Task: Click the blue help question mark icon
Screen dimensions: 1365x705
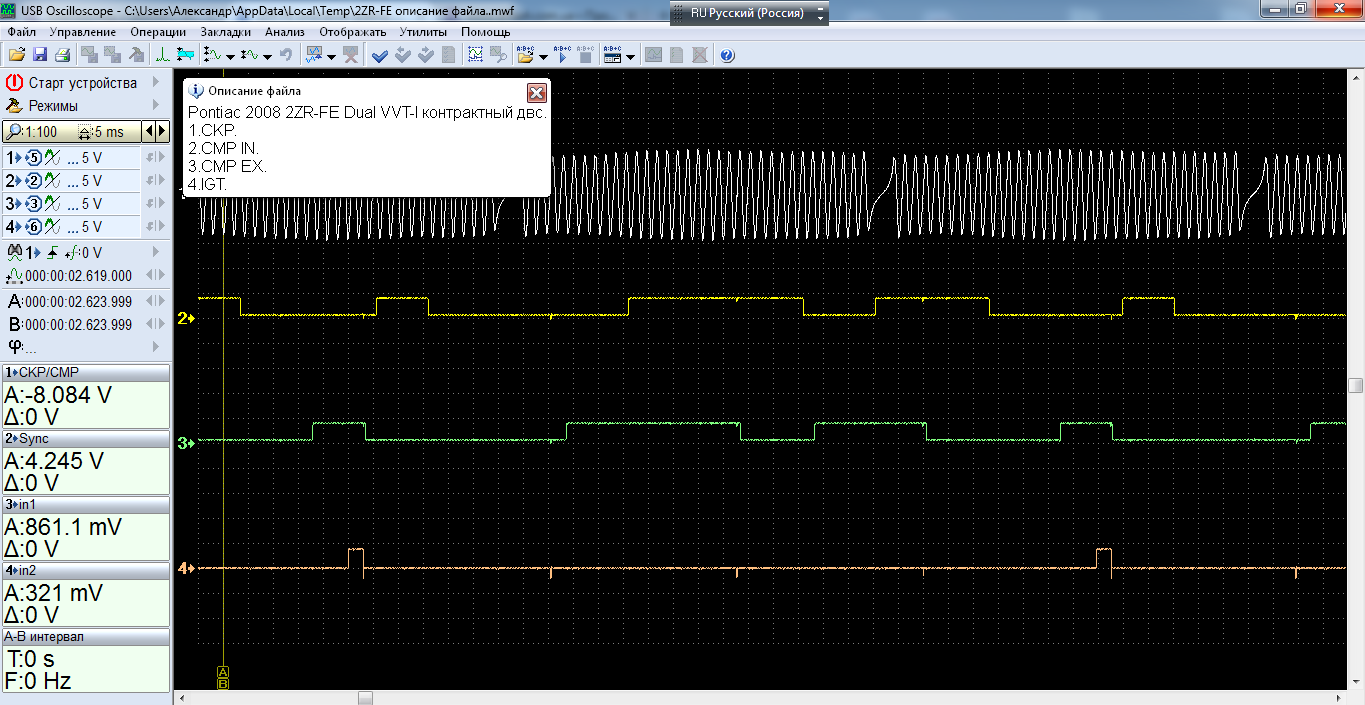Action: pyautogui.click(x=727, y=55)
